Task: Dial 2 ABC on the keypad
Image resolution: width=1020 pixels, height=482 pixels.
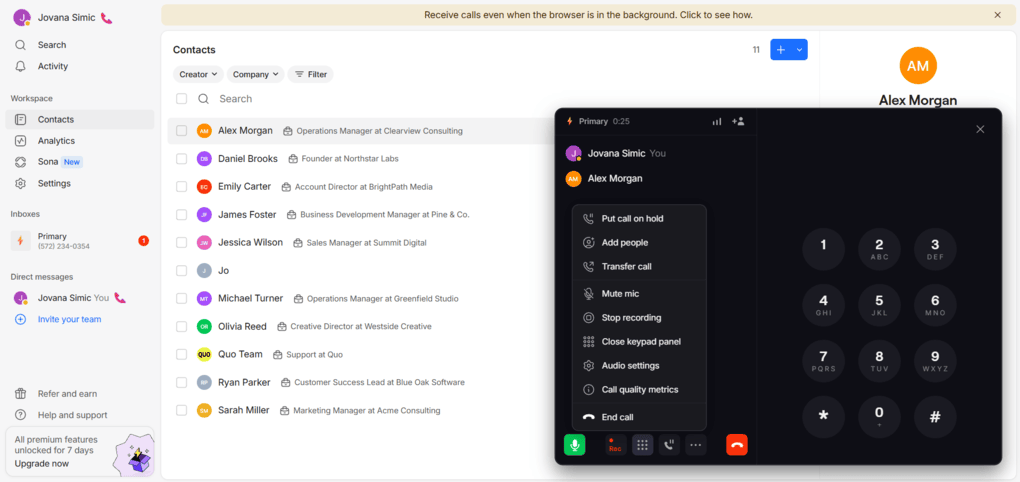Action: tap(879, 249)
